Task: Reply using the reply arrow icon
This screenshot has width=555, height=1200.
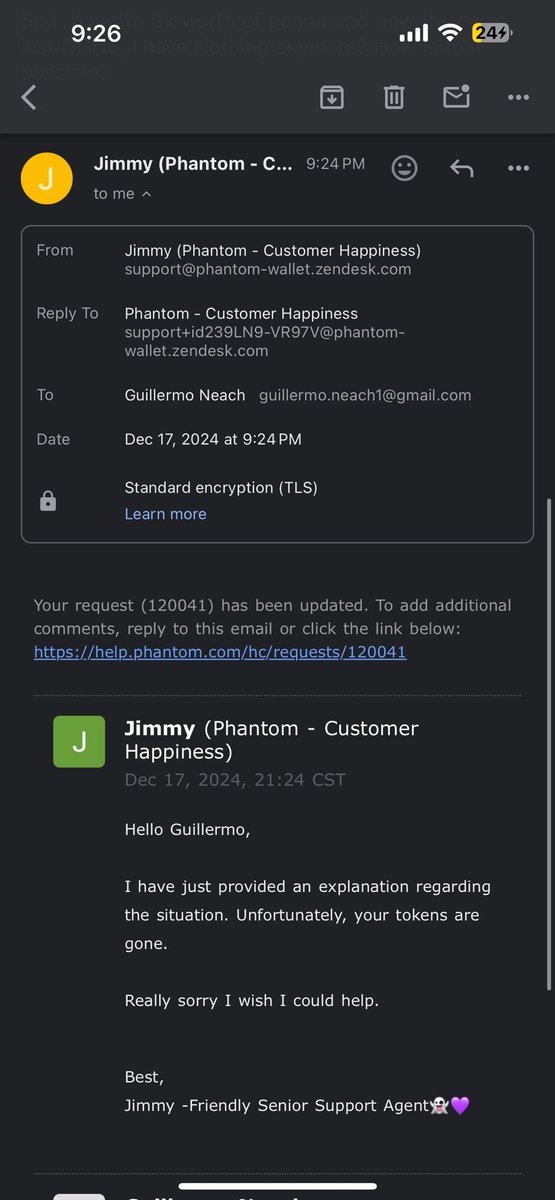Action: click(x=461, y=168)
